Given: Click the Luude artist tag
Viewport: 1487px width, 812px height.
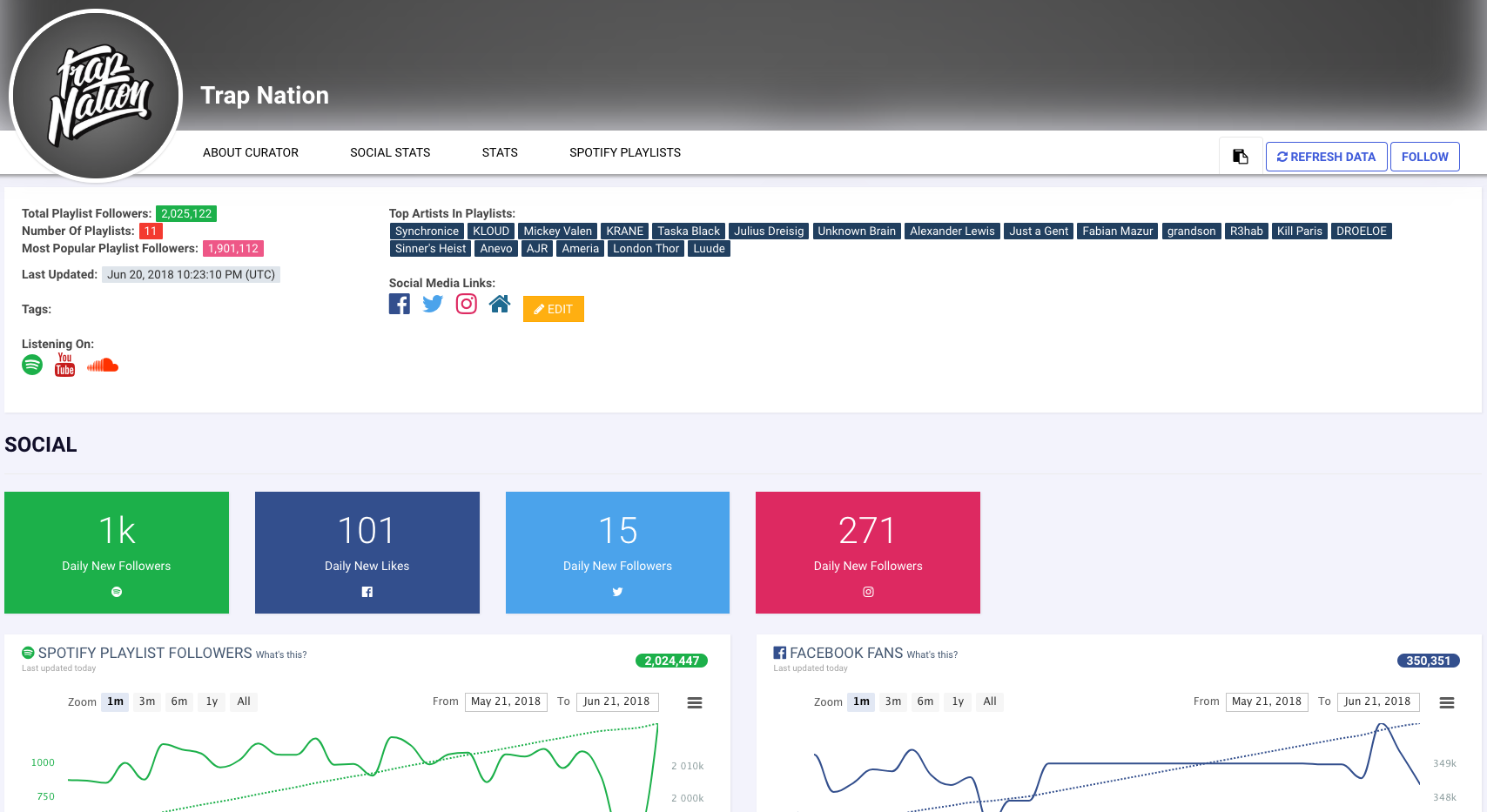Looking at the screenshot, I should pyautogui.click(x=710, y=248).
